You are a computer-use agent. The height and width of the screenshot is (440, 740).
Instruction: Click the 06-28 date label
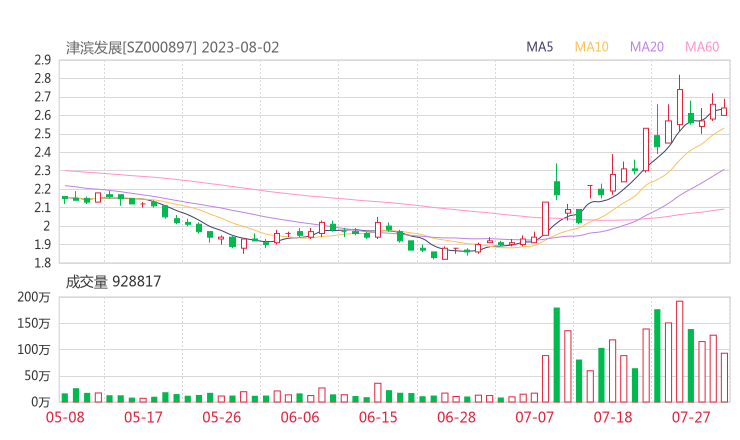(x=456, y=417)
